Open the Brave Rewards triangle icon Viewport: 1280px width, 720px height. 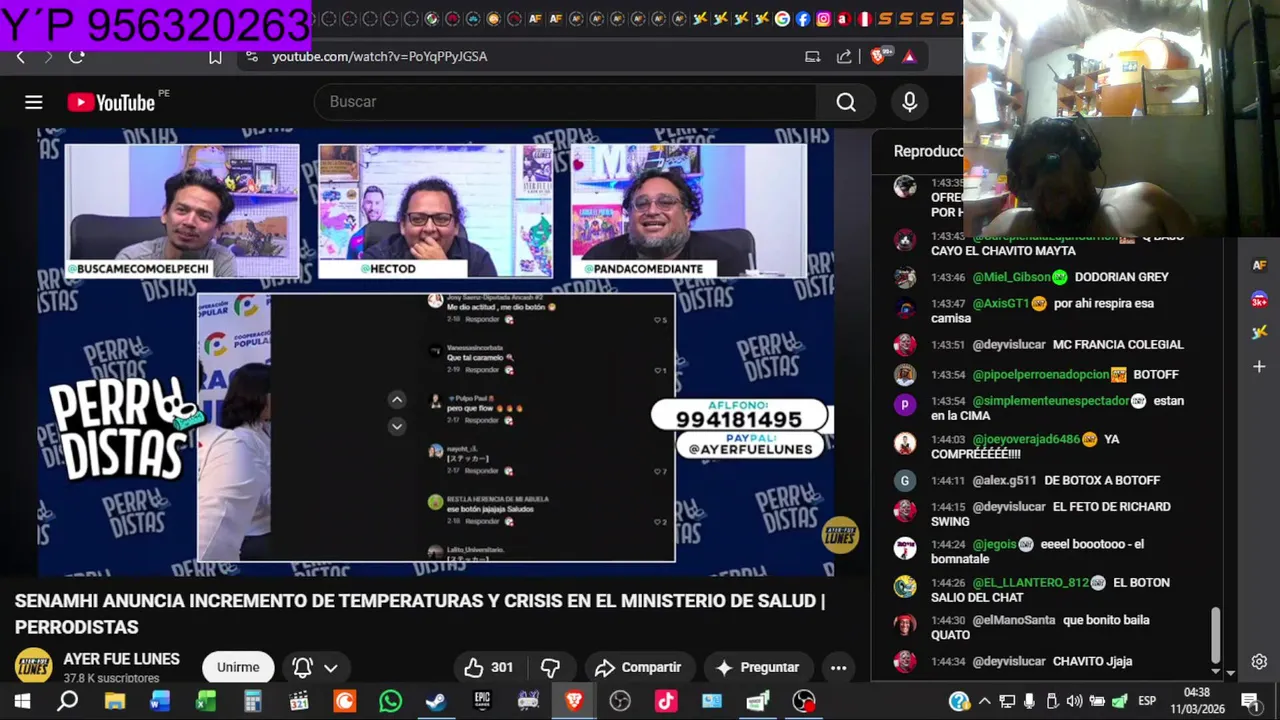coord(909,57)
